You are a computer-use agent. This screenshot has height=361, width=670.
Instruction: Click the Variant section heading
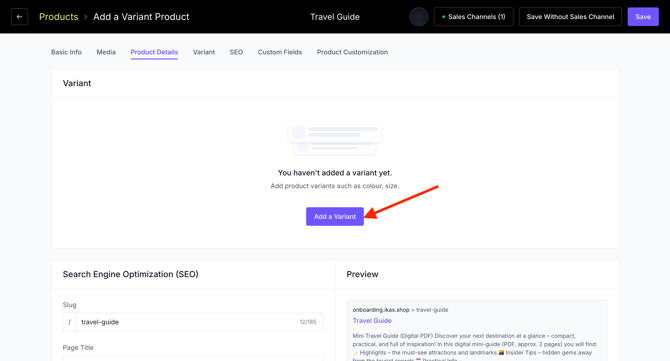(77, 83)
